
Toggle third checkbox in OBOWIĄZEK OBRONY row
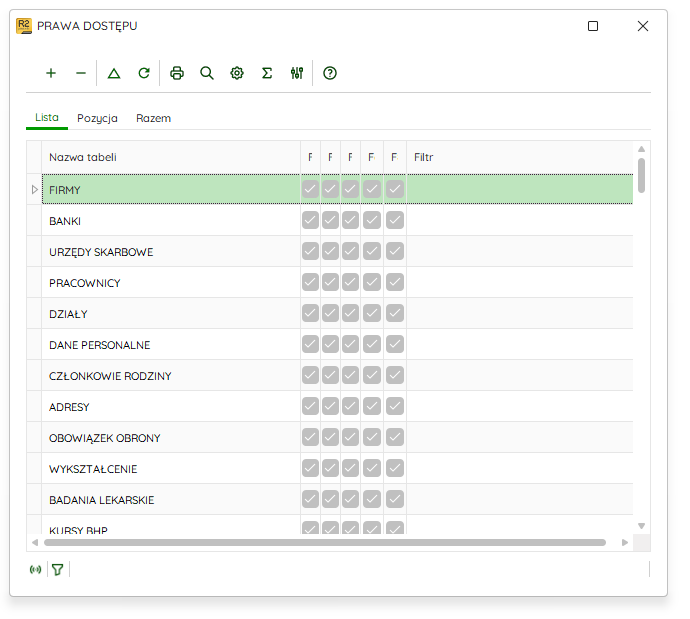coord(350,437)
